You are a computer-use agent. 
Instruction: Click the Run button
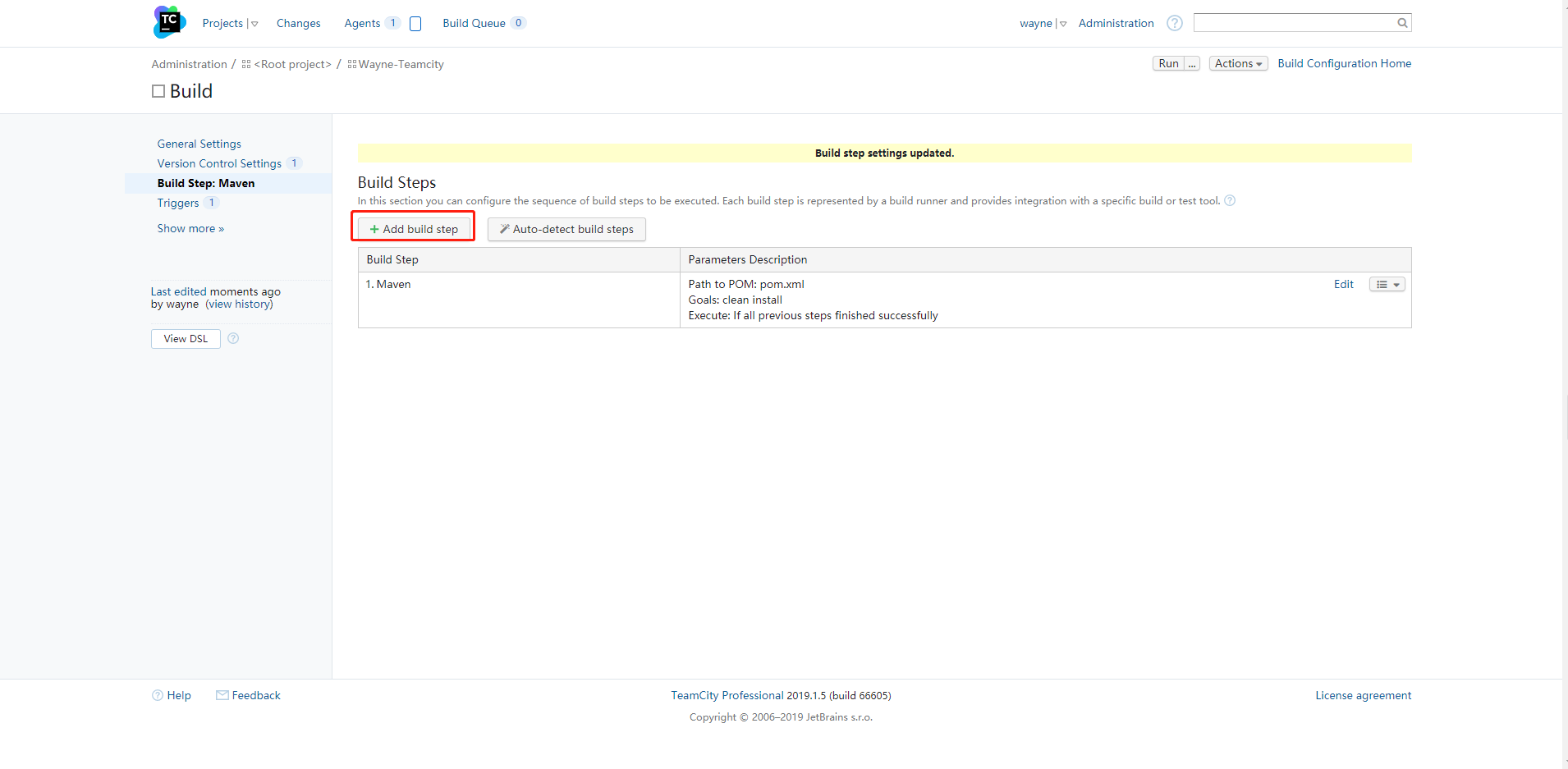coord(1168,63)
